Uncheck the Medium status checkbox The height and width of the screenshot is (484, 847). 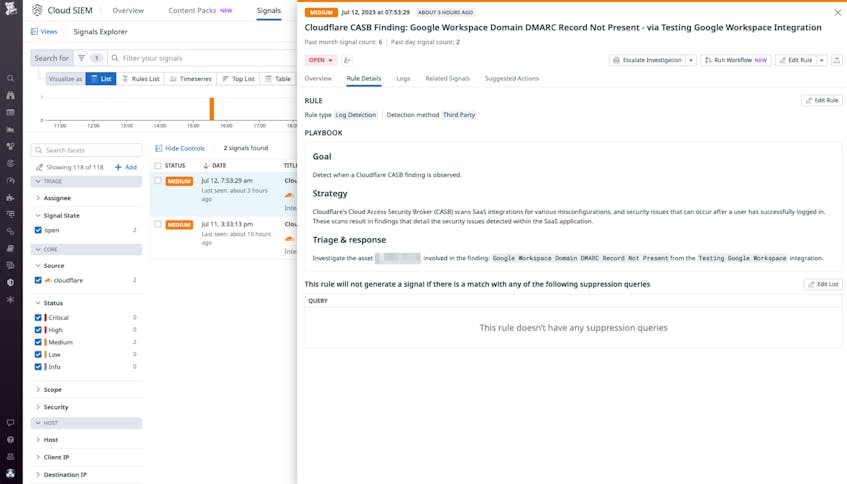click(38, 342)
